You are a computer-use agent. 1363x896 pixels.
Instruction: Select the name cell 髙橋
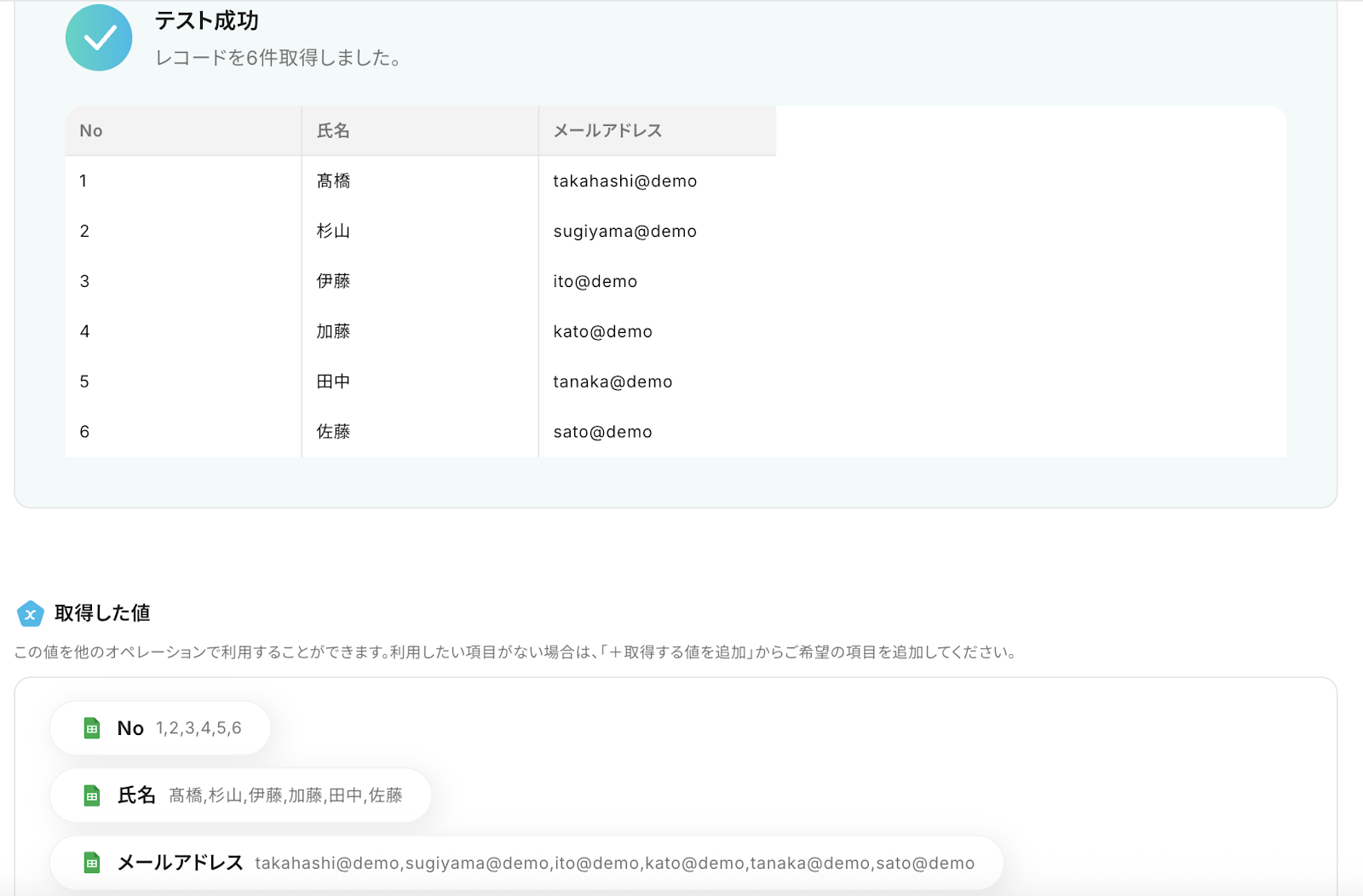click(333, 181)
